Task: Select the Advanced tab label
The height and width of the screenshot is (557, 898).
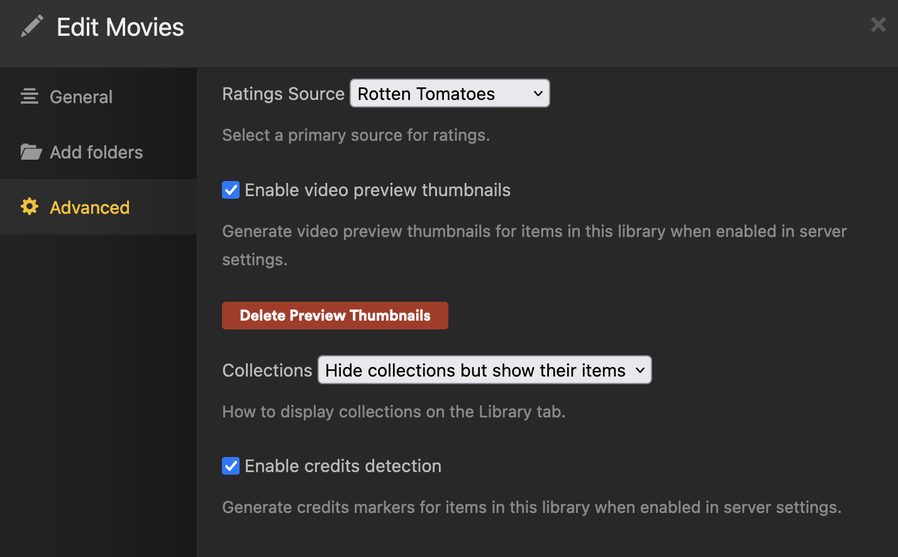Action: (90, 207)
